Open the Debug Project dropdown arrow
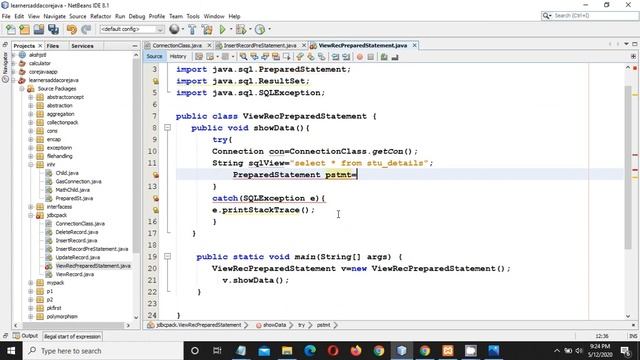The height and width of the screenshot is (360, 640). pos(250,29)
